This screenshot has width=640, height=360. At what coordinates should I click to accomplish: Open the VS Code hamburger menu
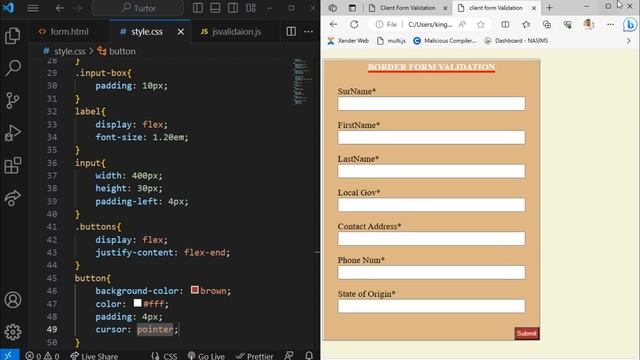pyautogui.click(x=33, y=8)
